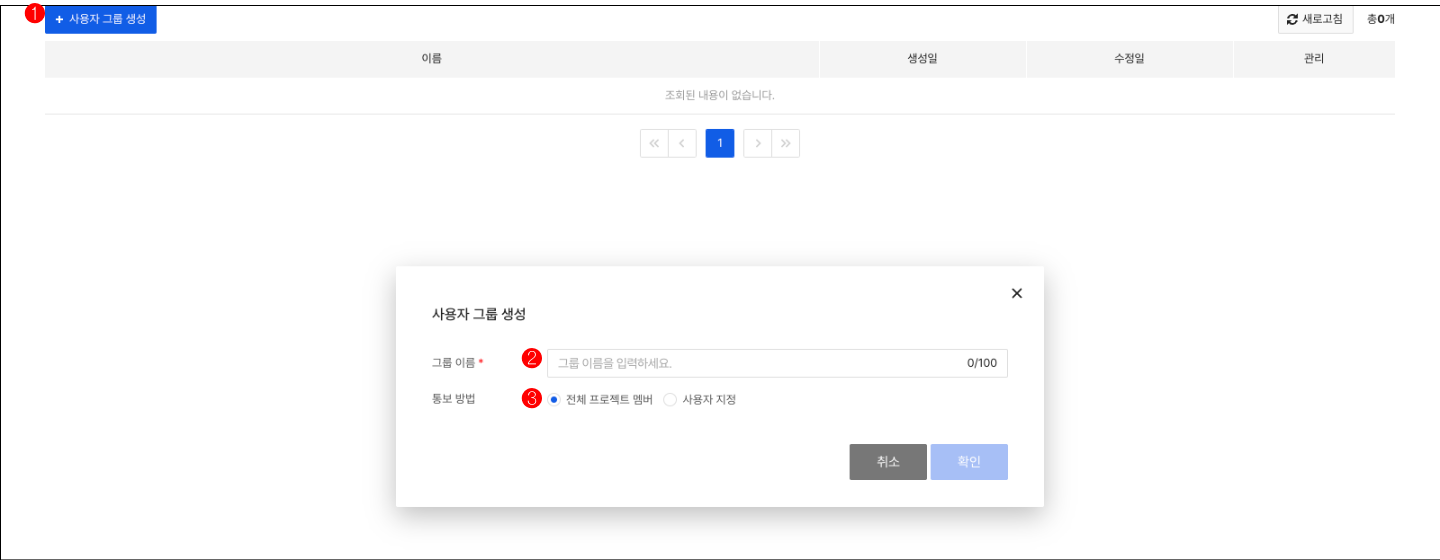The image size is (1440, 560).
Task: Go to the previous page arrow
Action: pyautogui.click(x=682, y=143)
